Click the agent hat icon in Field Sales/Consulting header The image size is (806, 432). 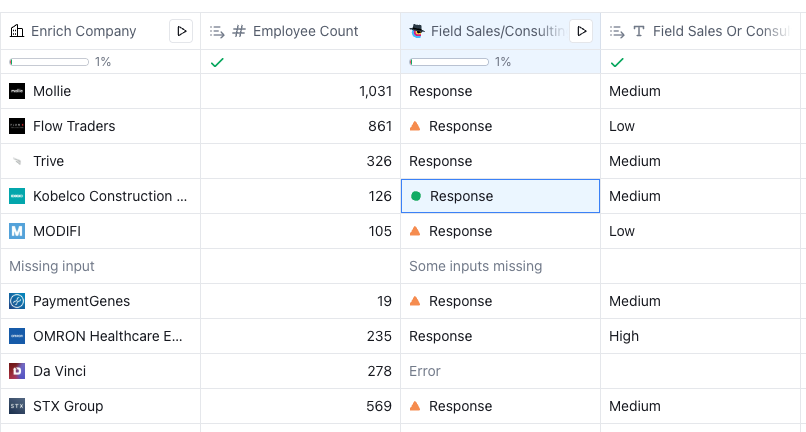click(417, 31)
